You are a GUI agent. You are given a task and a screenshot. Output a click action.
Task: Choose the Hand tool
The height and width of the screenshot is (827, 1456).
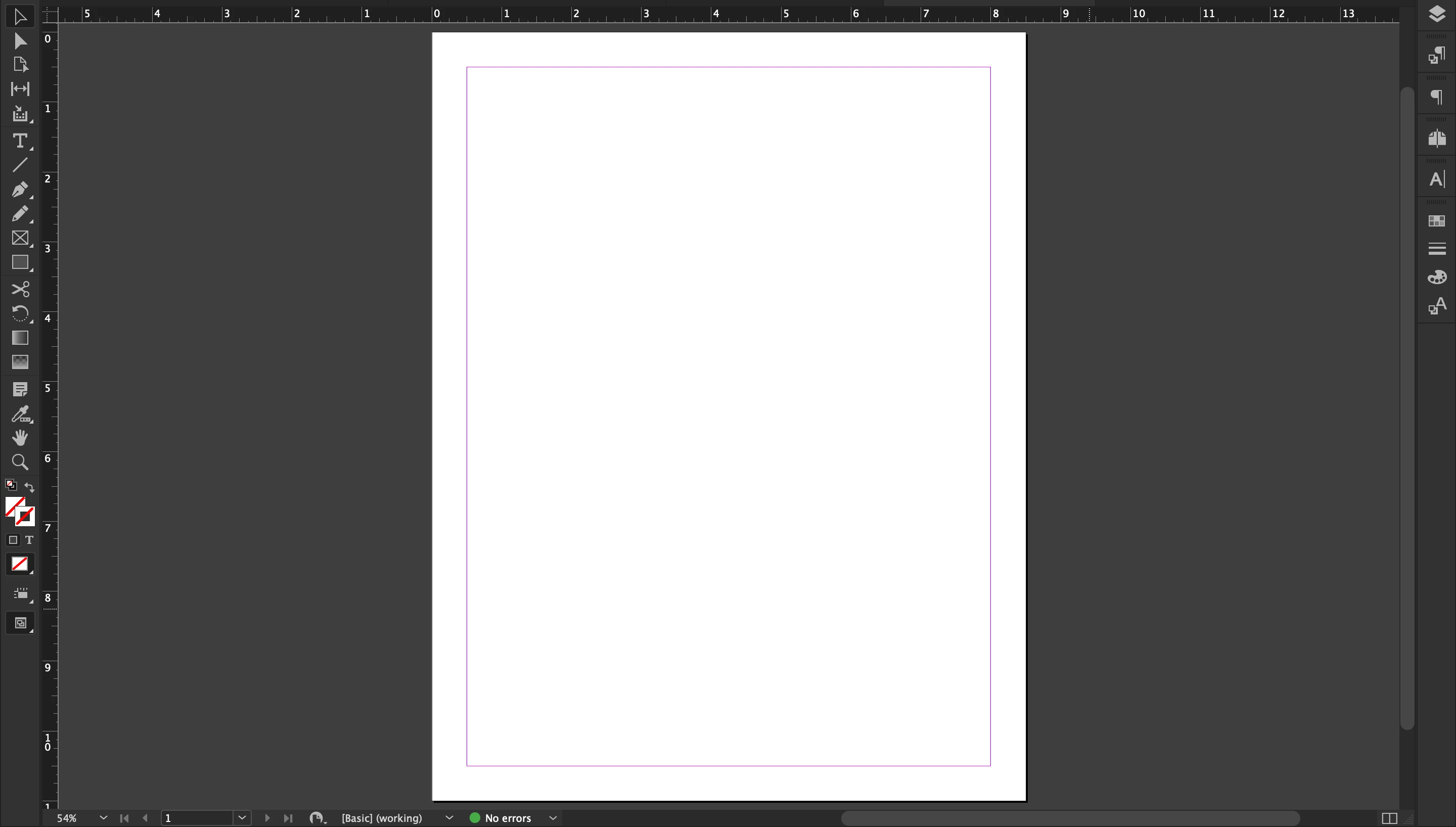pos(20,438)
